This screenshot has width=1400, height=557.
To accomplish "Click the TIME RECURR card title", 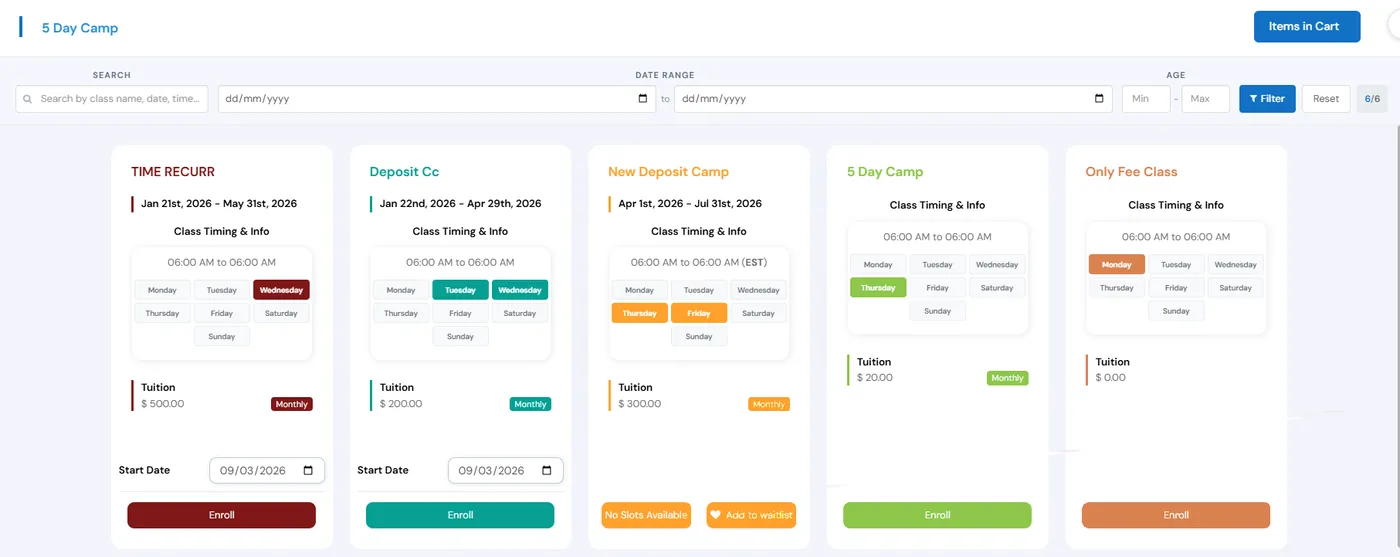I will 173,172.
